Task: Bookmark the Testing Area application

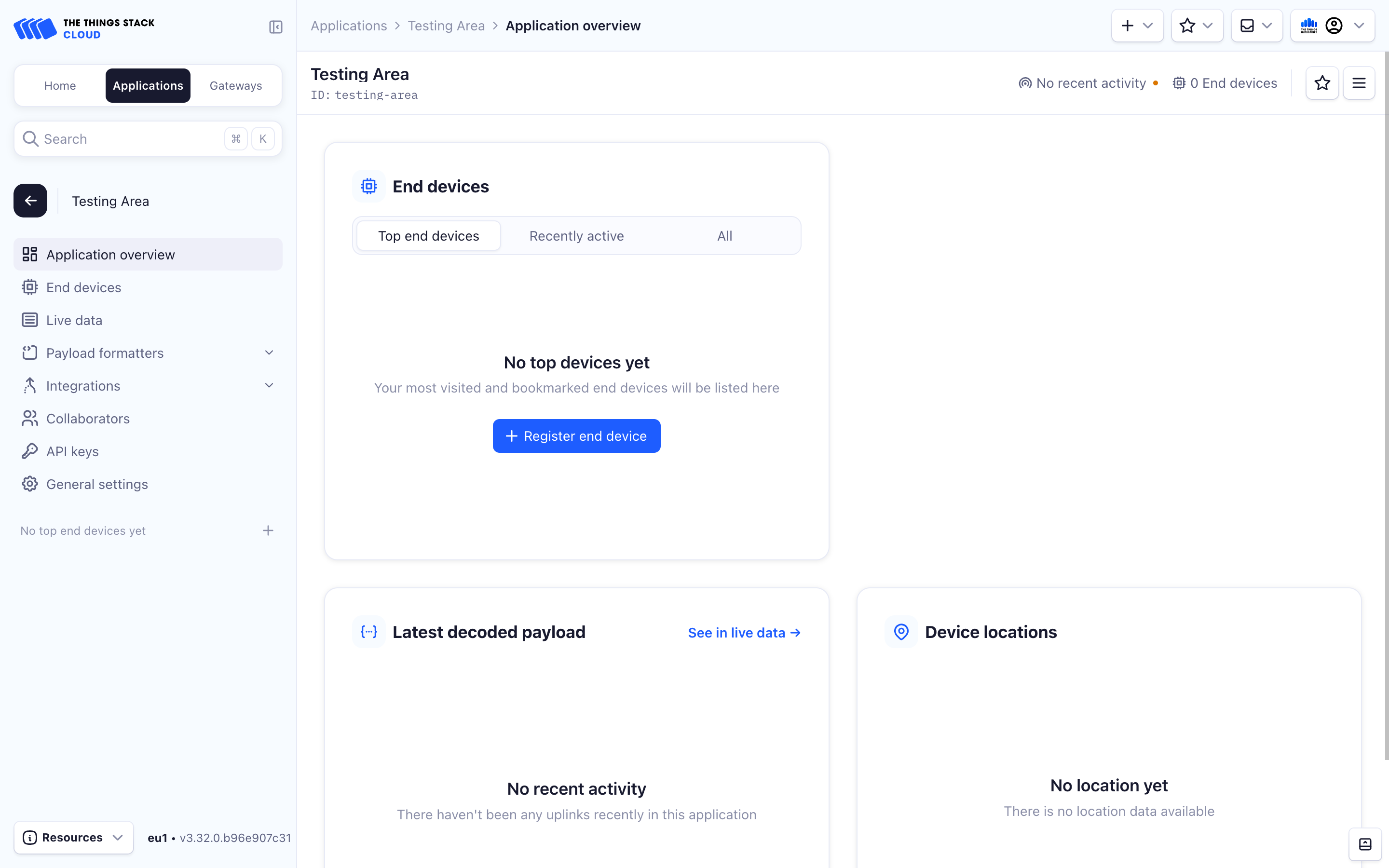Action: click(1322, 82)
